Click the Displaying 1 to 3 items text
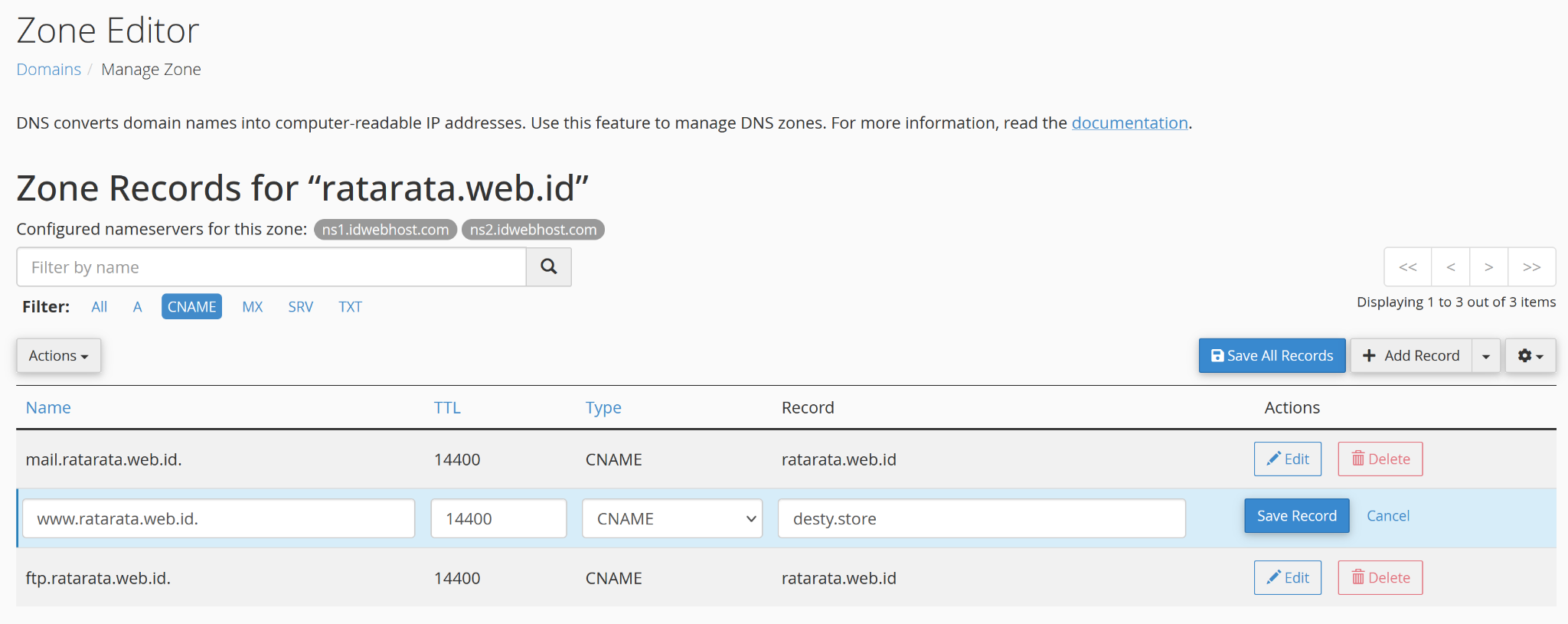This screenshot has width=1568, height=624. [x=1456, y=302]
